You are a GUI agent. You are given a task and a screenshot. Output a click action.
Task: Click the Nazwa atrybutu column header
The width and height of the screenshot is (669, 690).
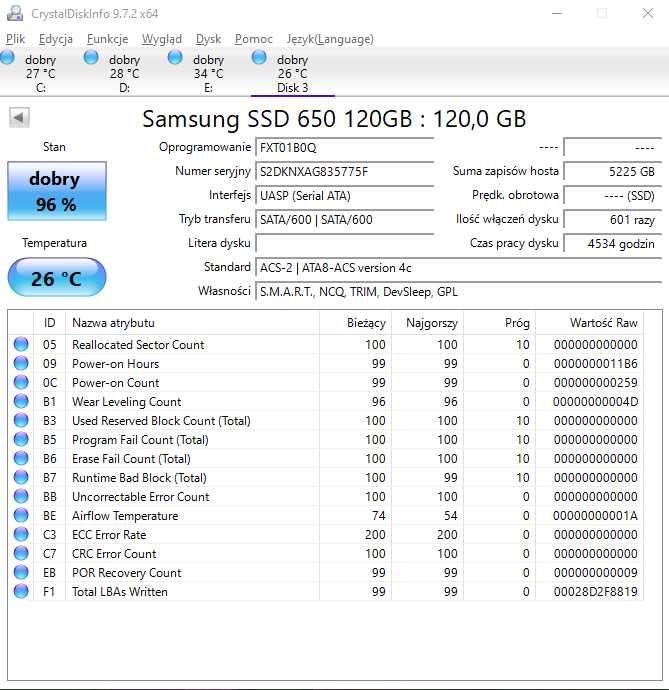(x=192, y=323)
